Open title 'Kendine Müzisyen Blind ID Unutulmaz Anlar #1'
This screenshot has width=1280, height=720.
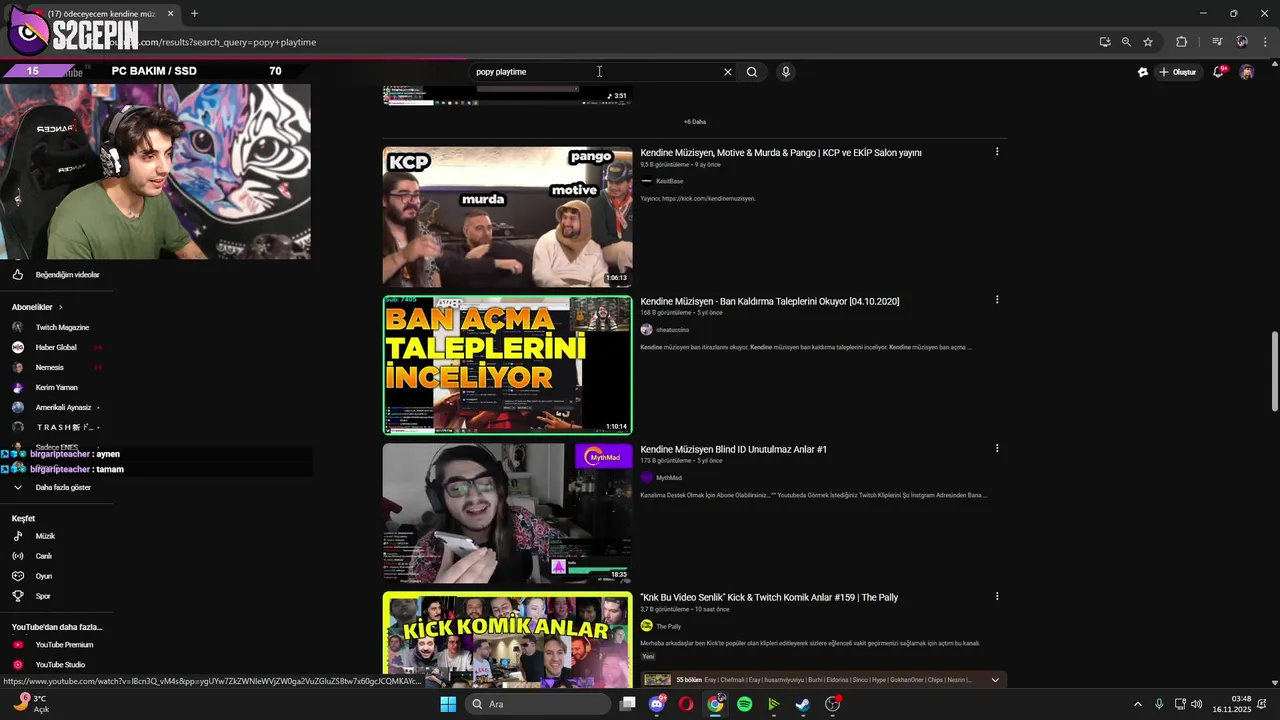click(734, 449)
